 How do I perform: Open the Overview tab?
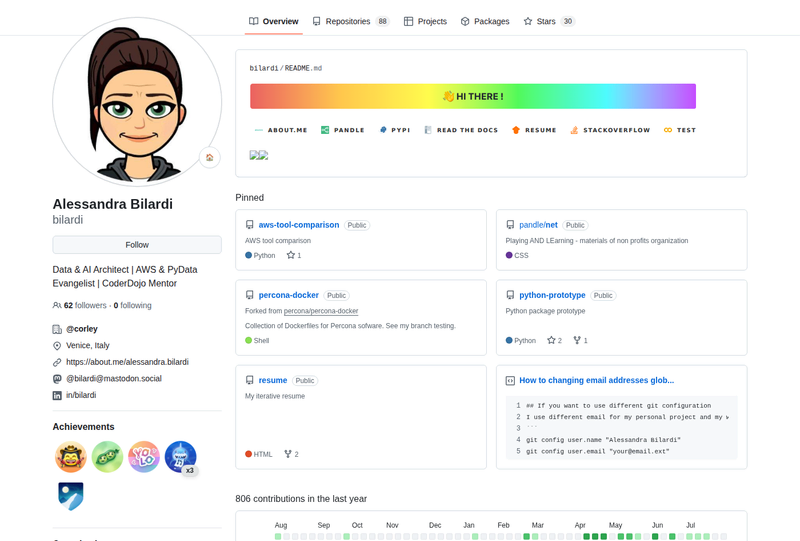pos(273,21)
